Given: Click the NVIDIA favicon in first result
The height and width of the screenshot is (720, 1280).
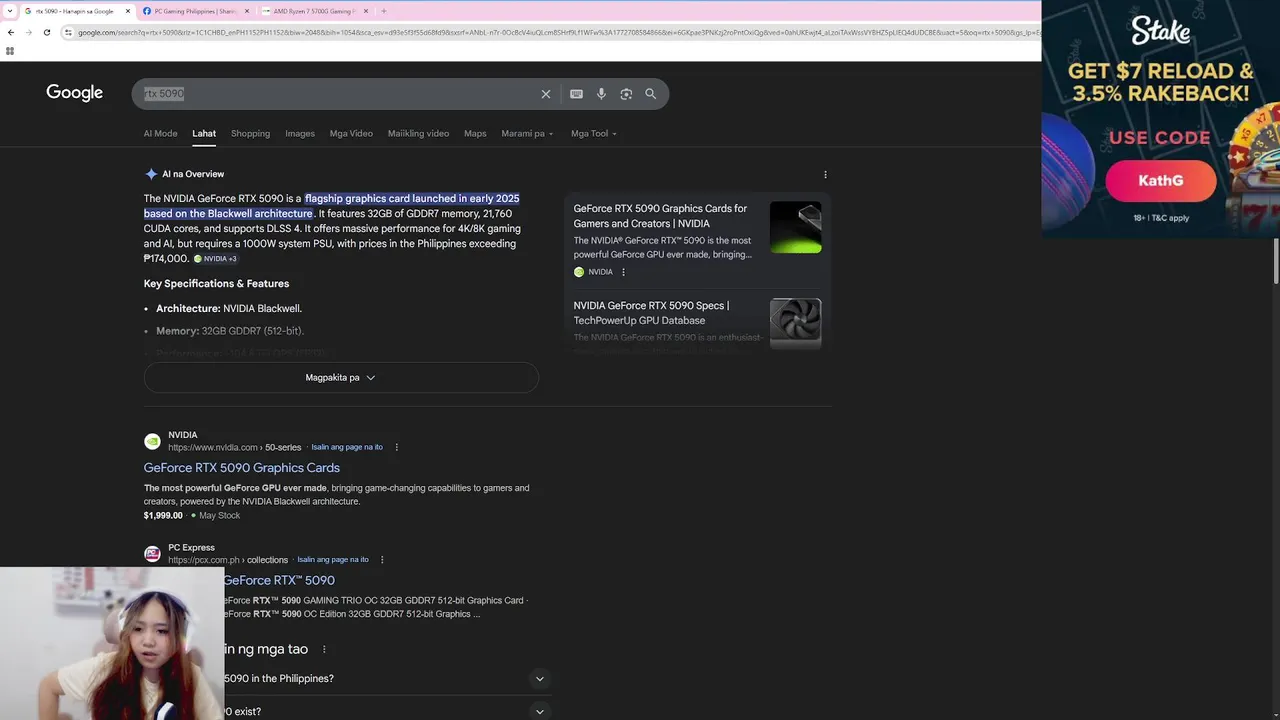Looking at the screenshot, I should (152, 441).
